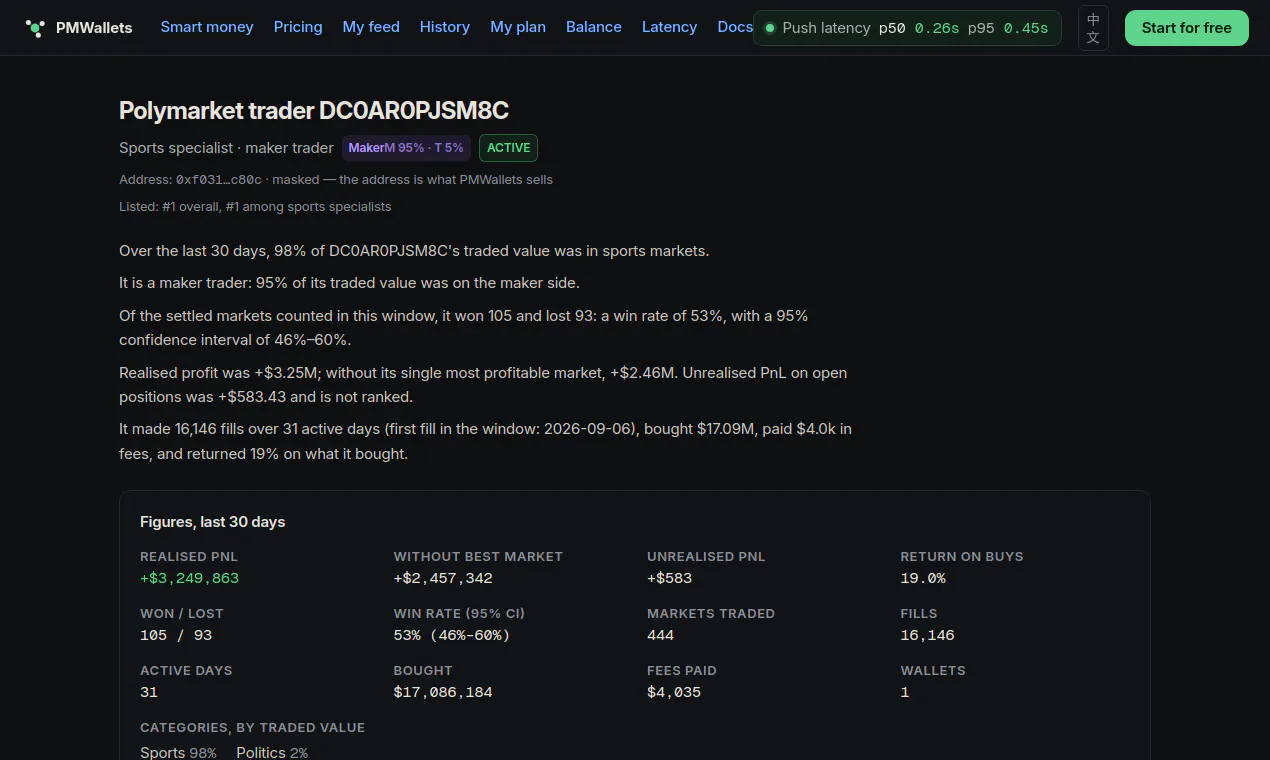
Task: Select History in the navigation bar
Action: tap(445, 27)
